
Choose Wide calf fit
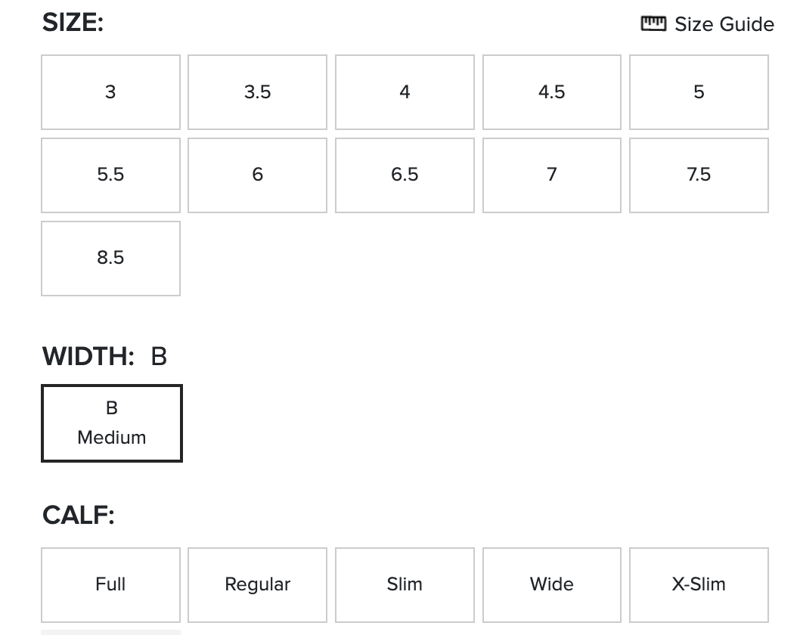[x=551, y=585]
